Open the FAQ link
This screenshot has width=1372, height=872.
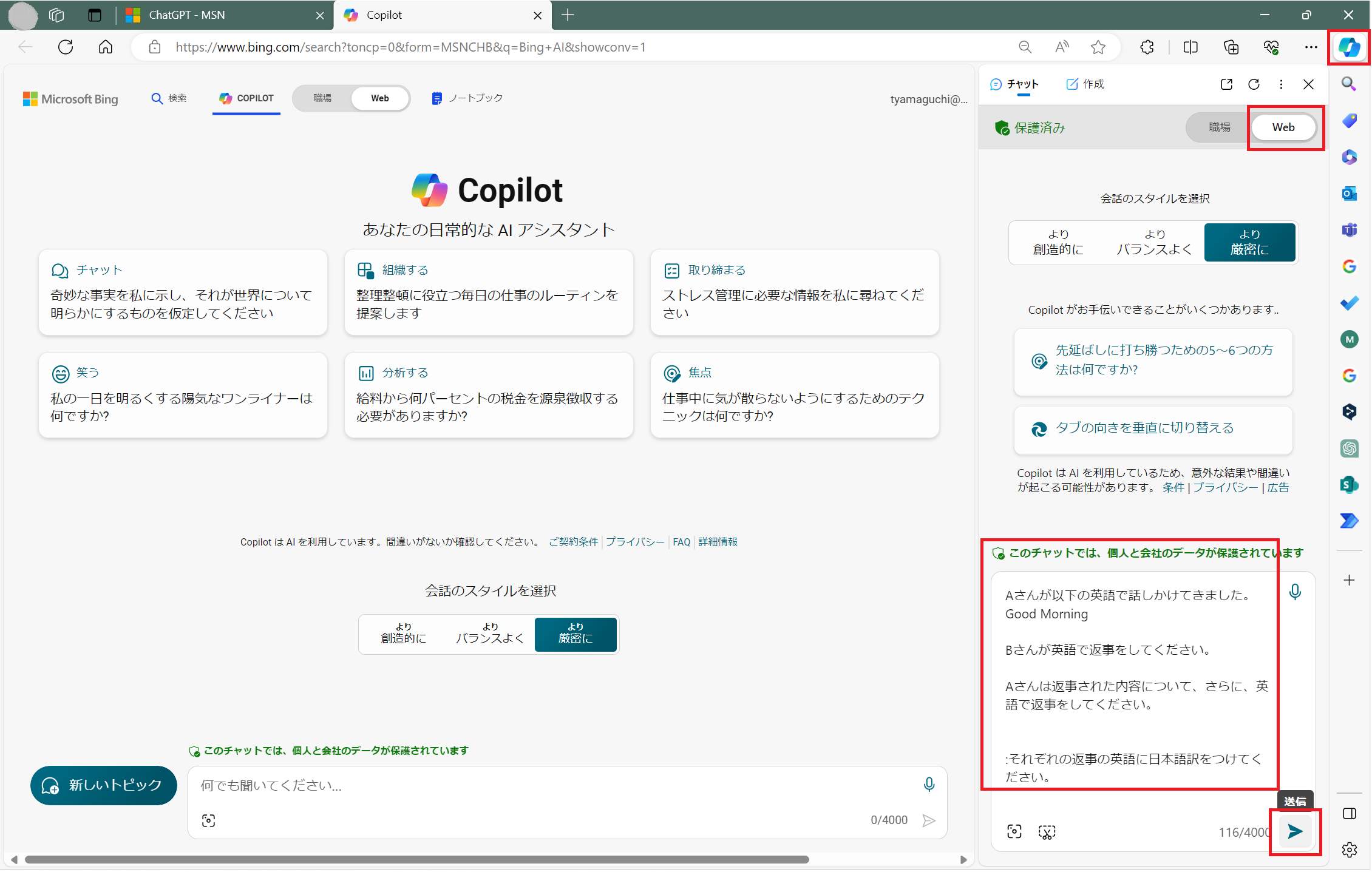point(681,541)
